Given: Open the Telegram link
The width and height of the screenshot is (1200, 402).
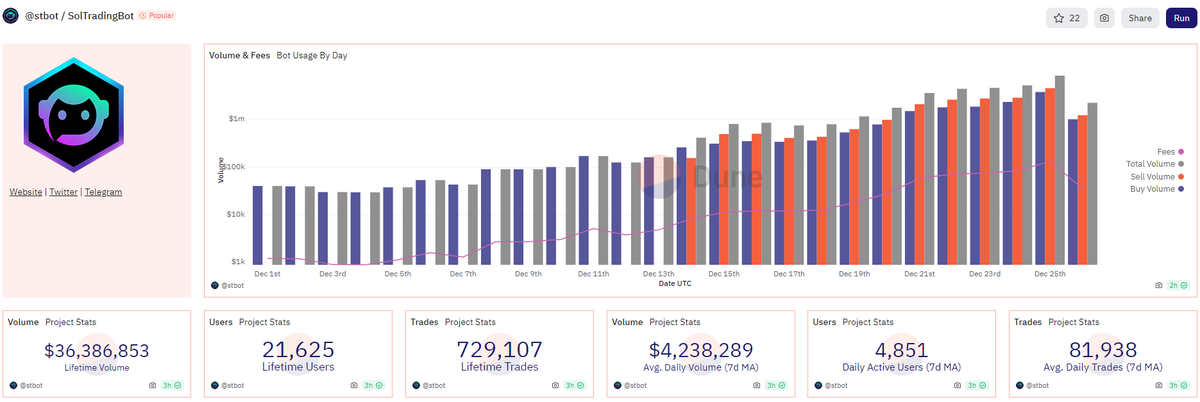Looking at the screenshot, I should point(103,192).
